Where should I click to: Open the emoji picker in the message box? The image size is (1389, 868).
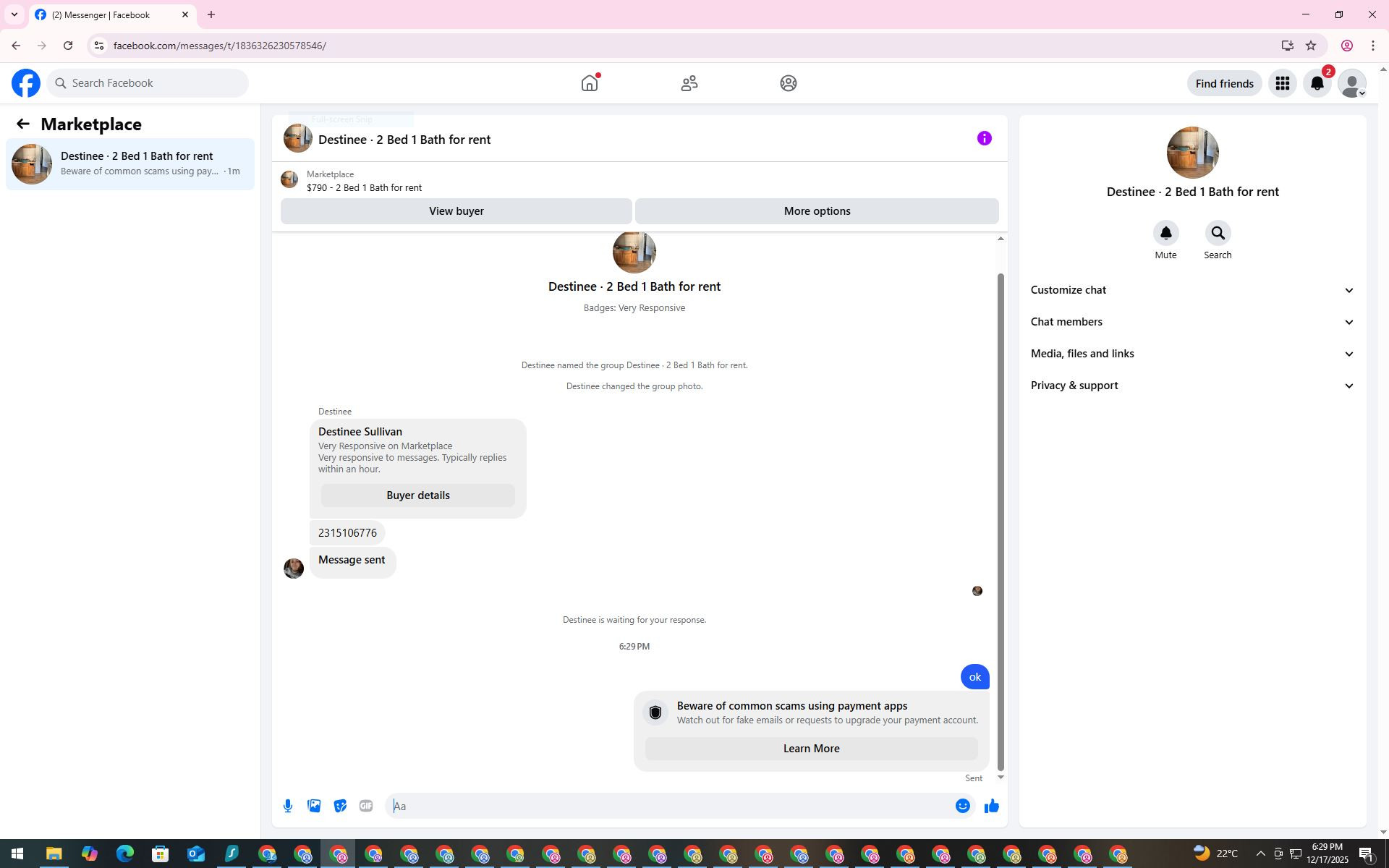(962, 806)
